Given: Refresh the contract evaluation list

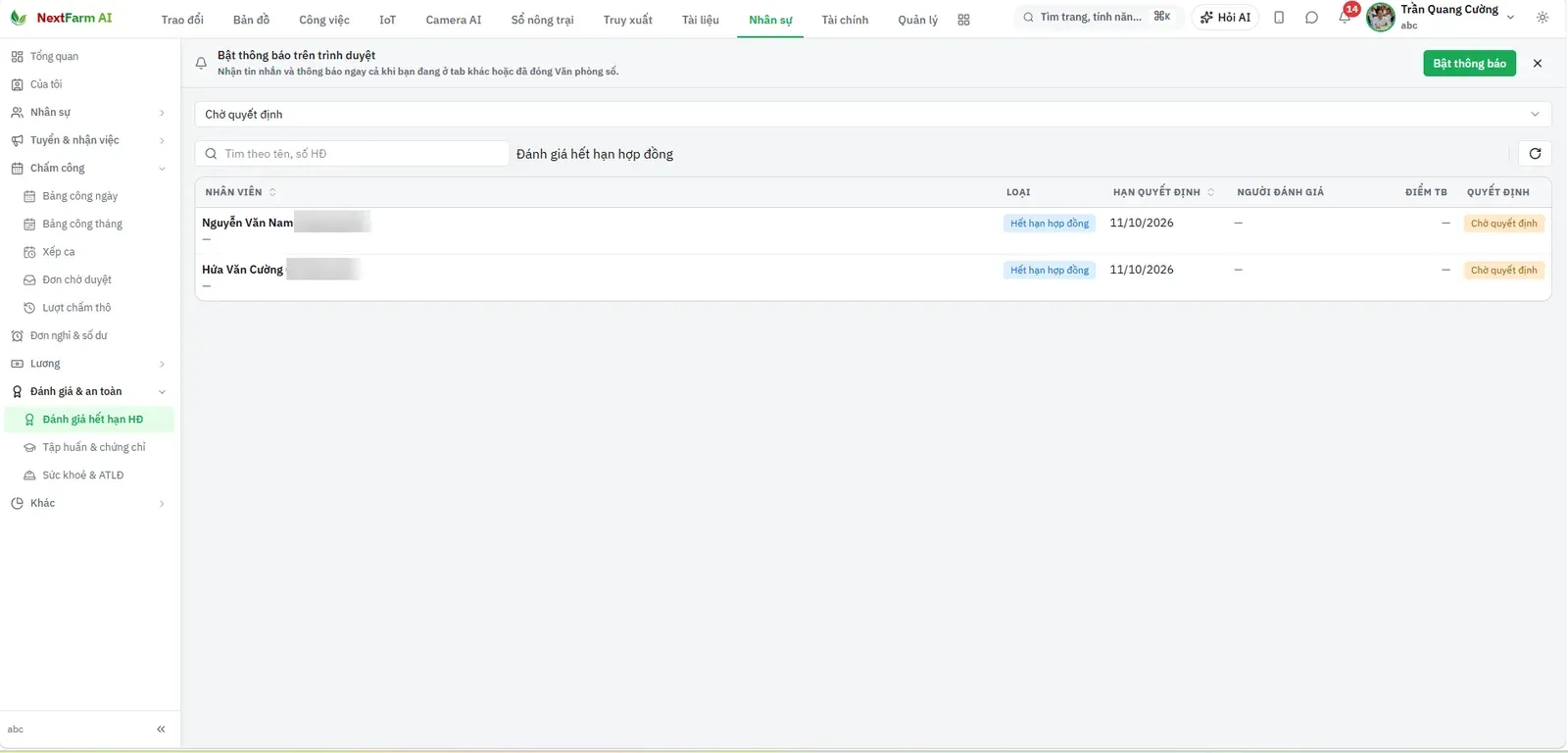Looking at the screenshot, I should [1535, 154].
